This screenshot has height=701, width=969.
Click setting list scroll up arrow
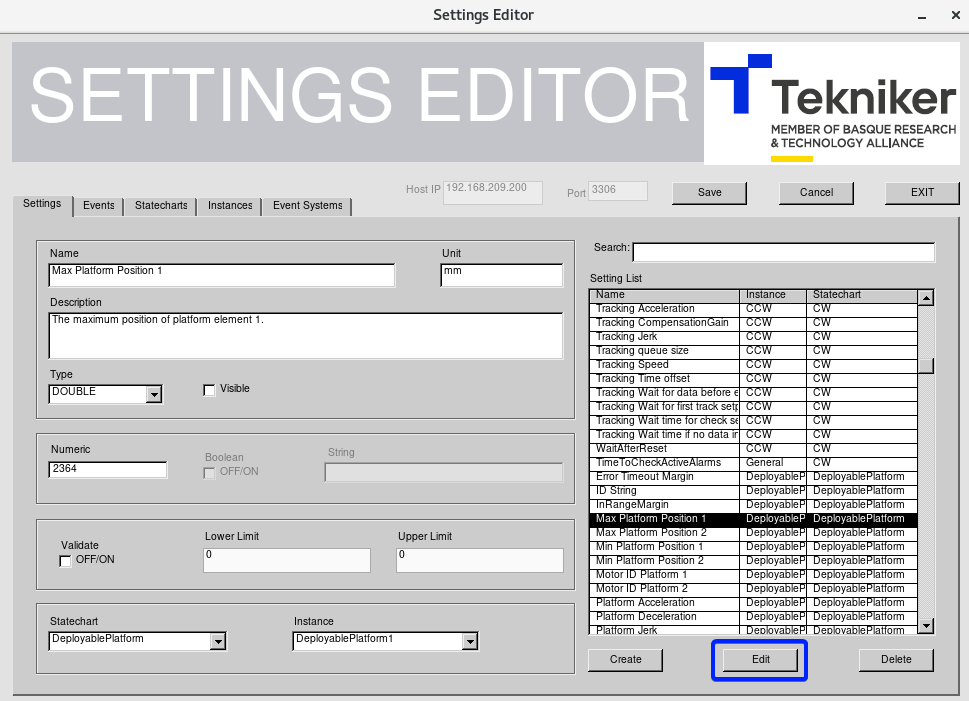(x=926, y=298)
